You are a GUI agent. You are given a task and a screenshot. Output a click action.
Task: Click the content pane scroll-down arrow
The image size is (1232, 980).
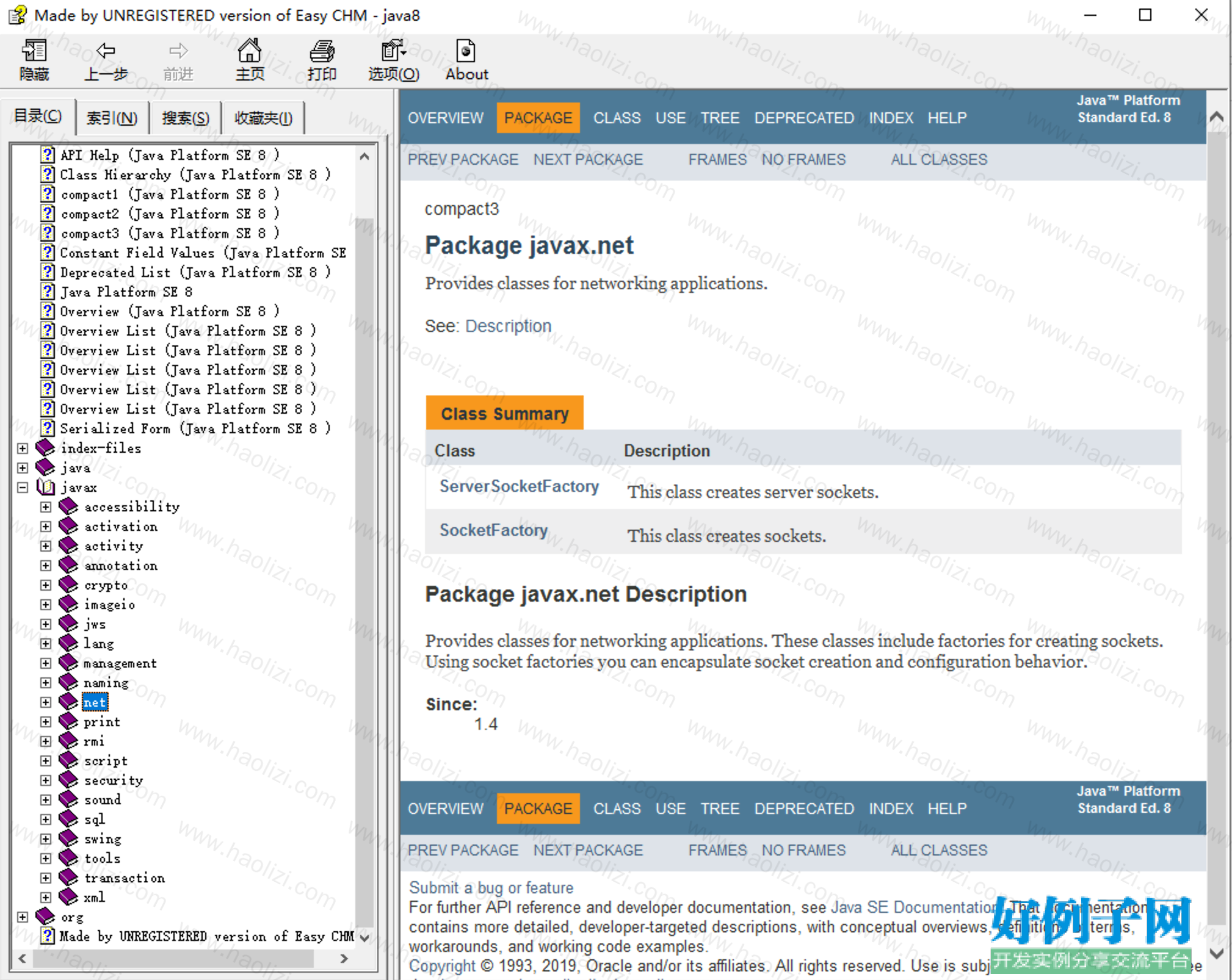(x=1217, y=954)
